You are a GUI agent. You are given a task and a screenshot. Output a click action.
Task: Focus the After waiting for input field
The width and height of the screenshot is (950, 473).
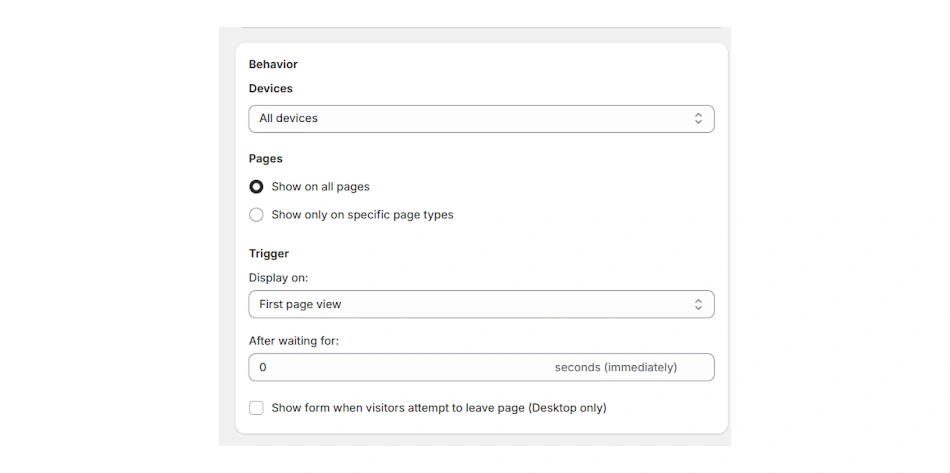coord(400,367)
